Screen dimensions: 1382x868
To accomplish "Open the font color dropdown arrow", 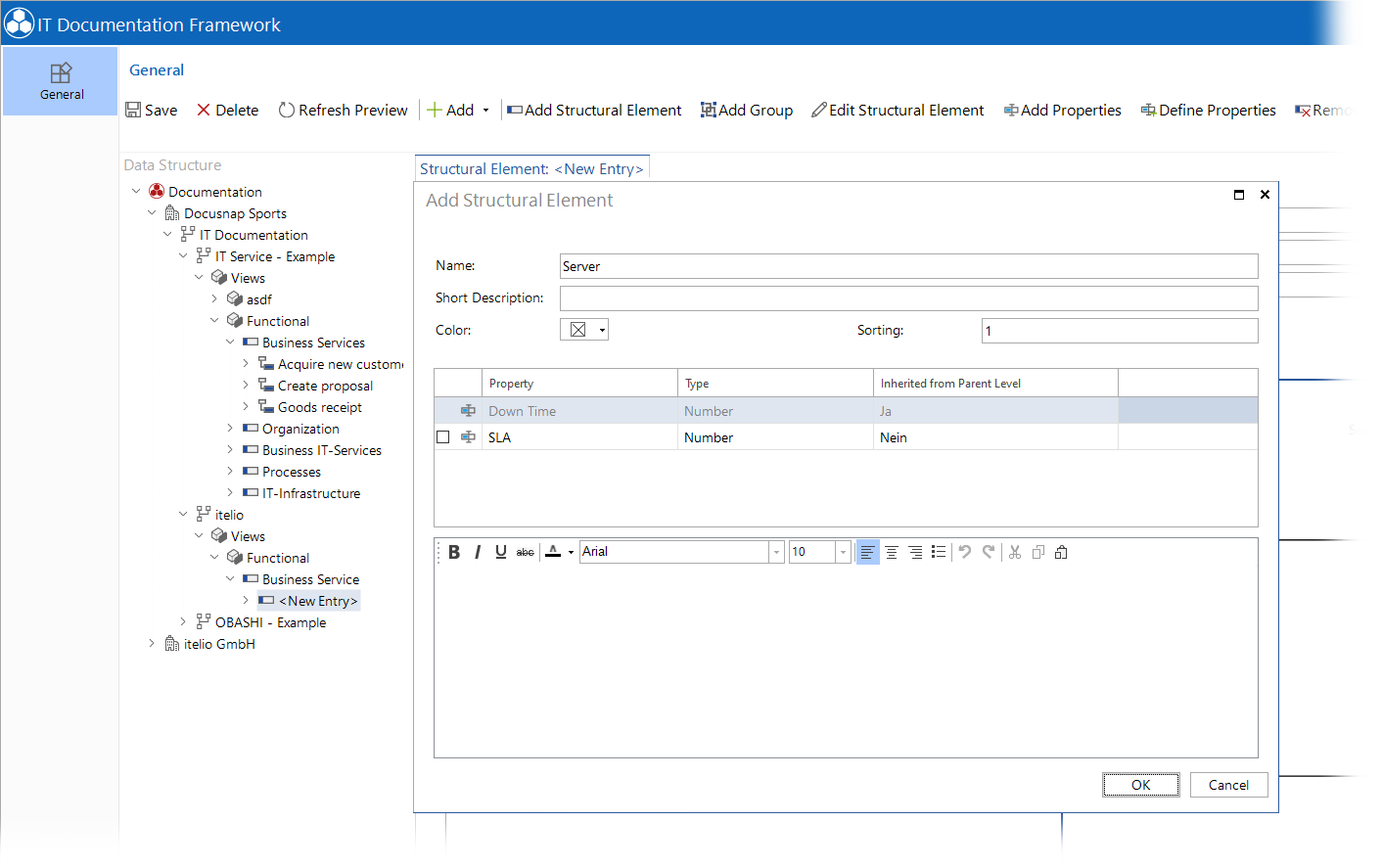I will pyautogui.click(x=571, y=553).
